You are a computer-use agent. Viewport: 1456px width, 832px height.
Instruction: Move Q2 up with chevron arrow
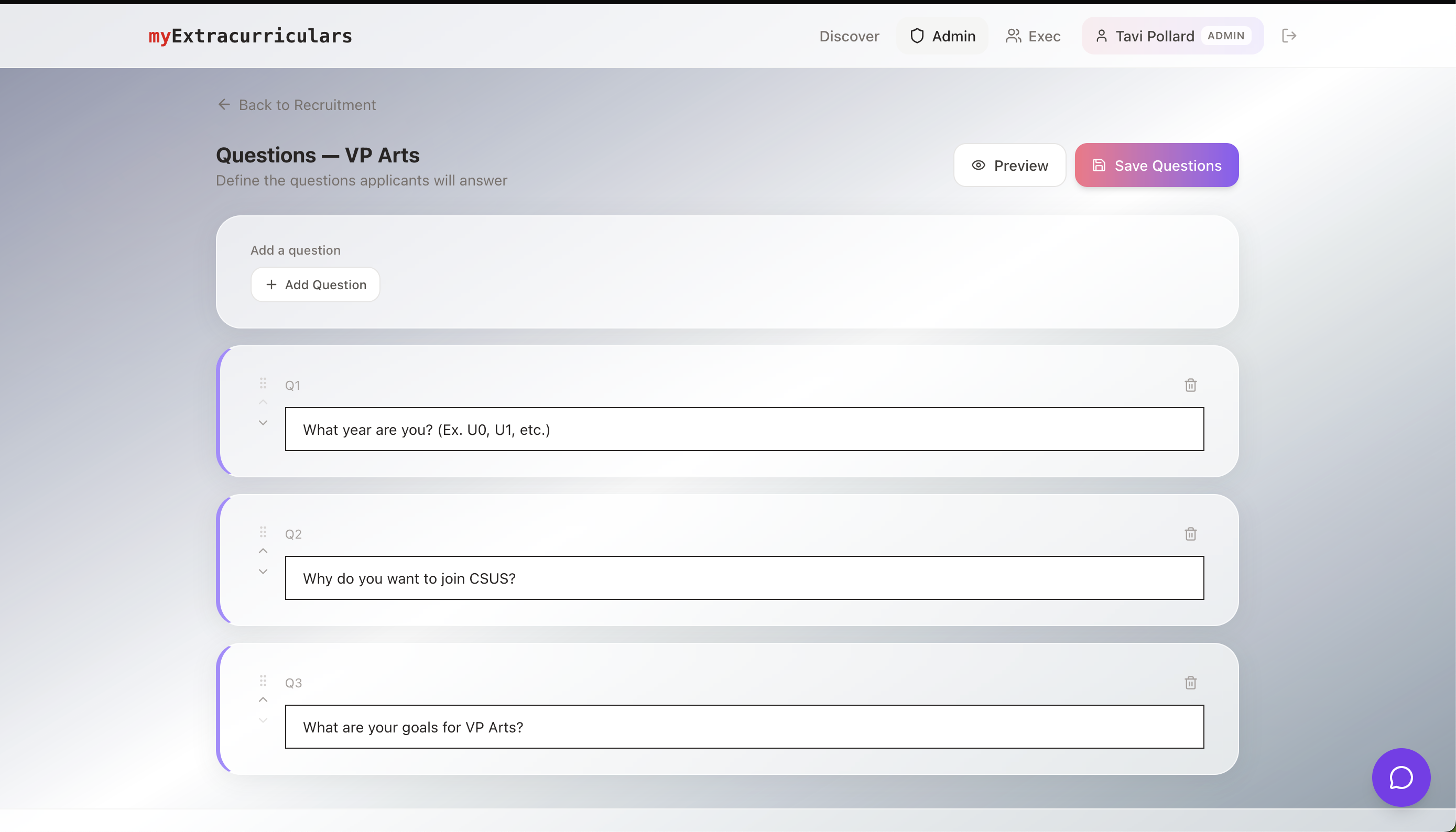(x=263, y=551)
